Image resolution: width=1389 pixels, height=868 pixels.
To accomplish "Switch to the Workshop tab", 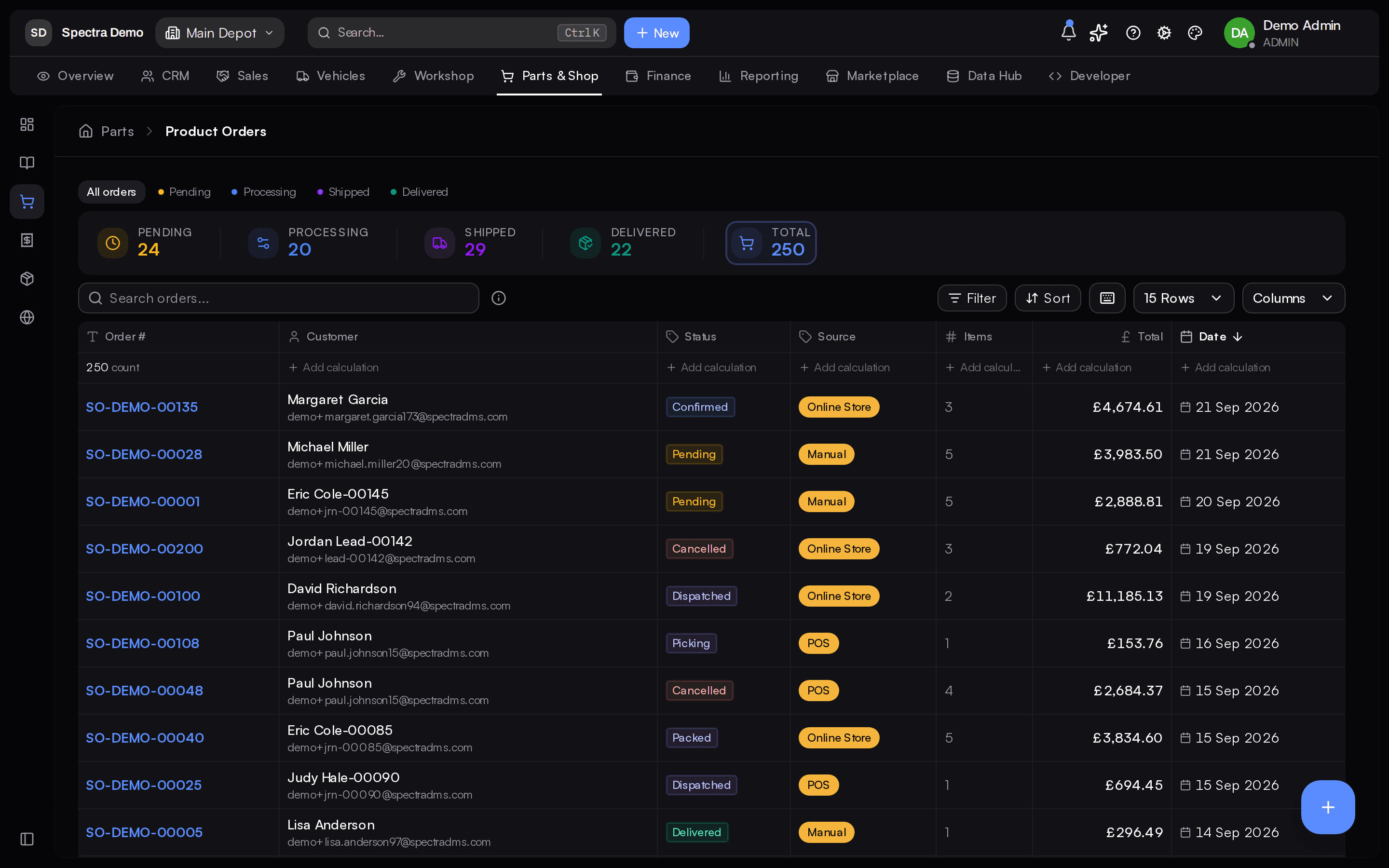I will 434,76.
